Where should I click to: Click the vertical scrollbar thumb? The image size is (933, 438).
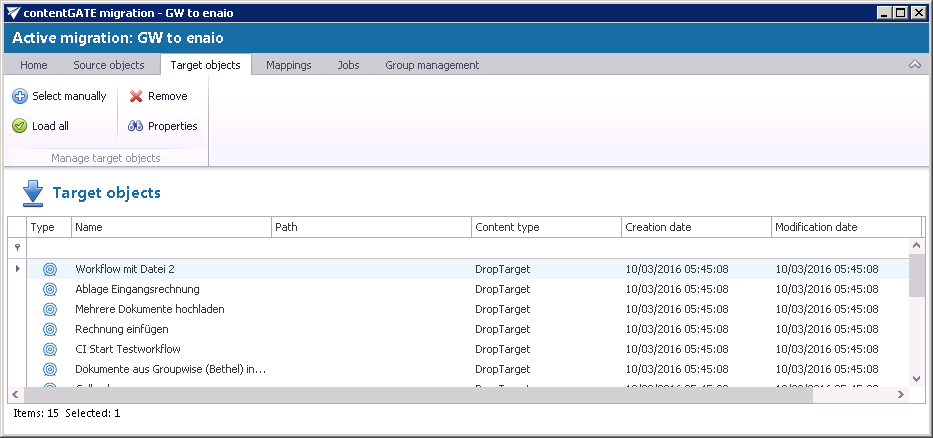coord(916,275)
